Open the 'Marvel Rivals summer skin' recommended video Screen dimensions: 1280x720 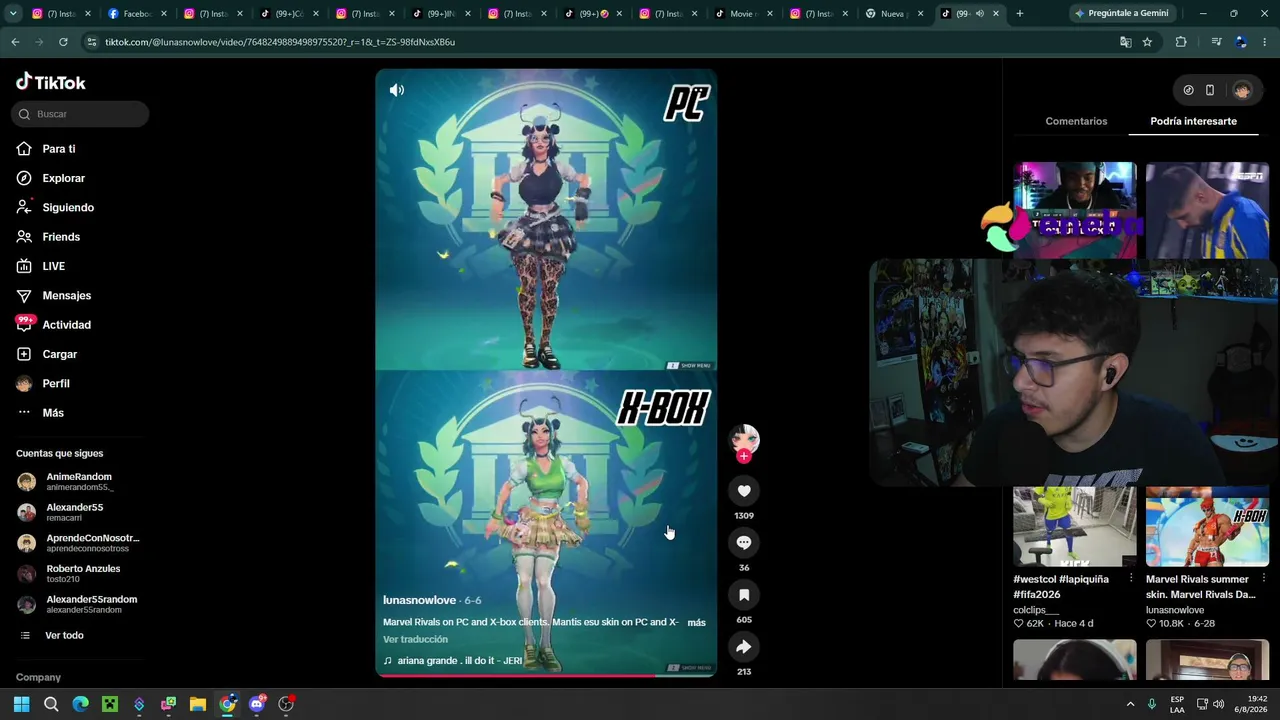1207,527
